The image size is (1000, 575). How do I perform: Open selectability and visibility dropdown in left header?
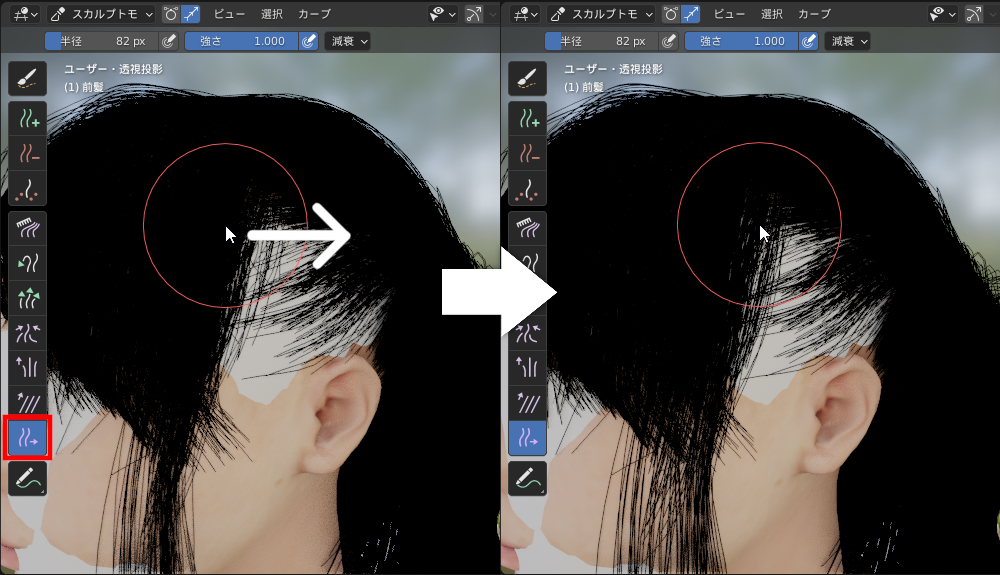pos(443,14)
